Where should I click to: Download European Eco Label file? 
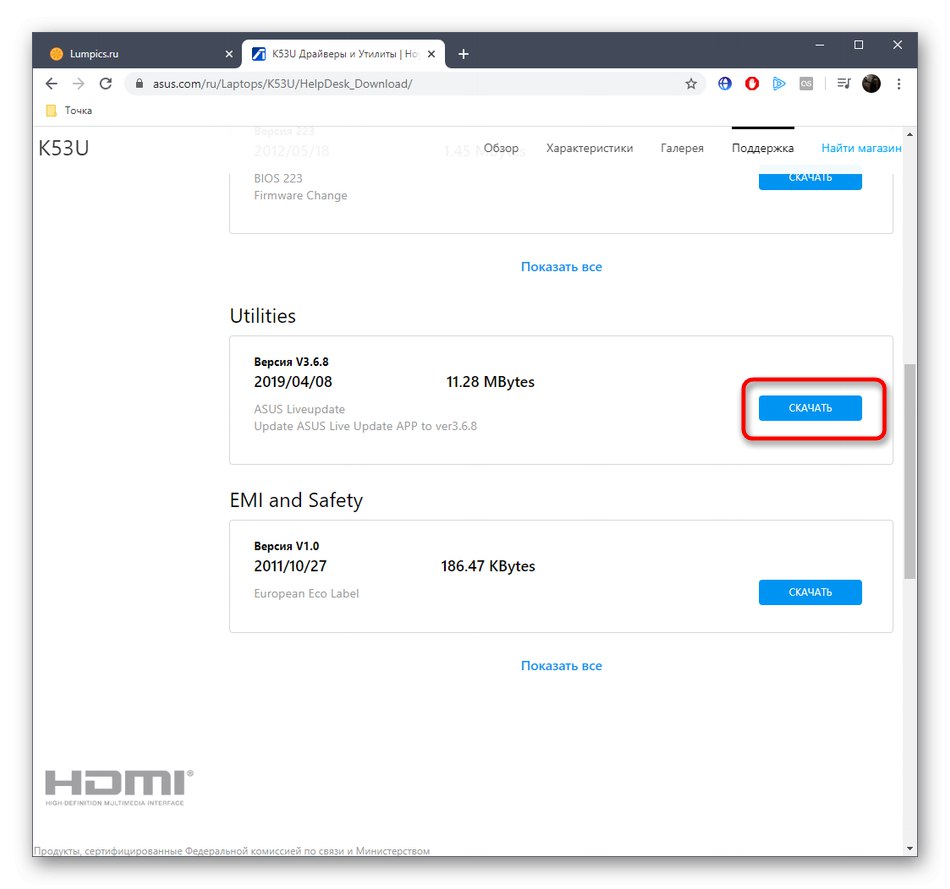pyautogui.click(x=810, y=592)
